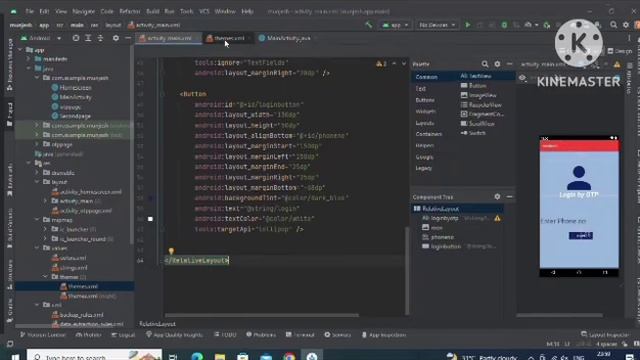Click editor warnings indicator showing 2
Screen dimensions: 640x360
pyautogui.click(x=381, y=64)
